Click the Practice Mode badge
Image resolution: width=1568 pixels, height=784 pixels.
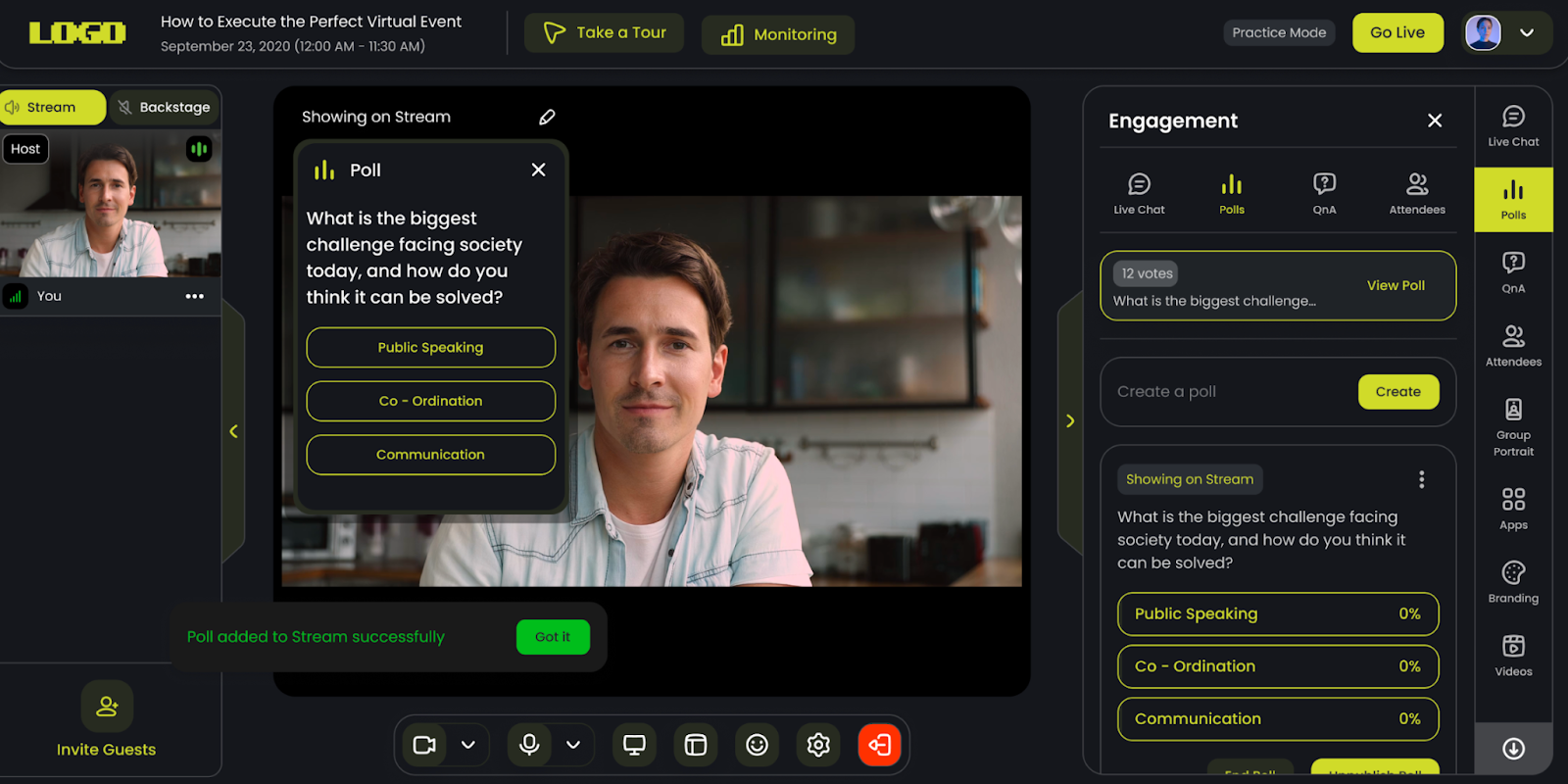[1279, 32]
